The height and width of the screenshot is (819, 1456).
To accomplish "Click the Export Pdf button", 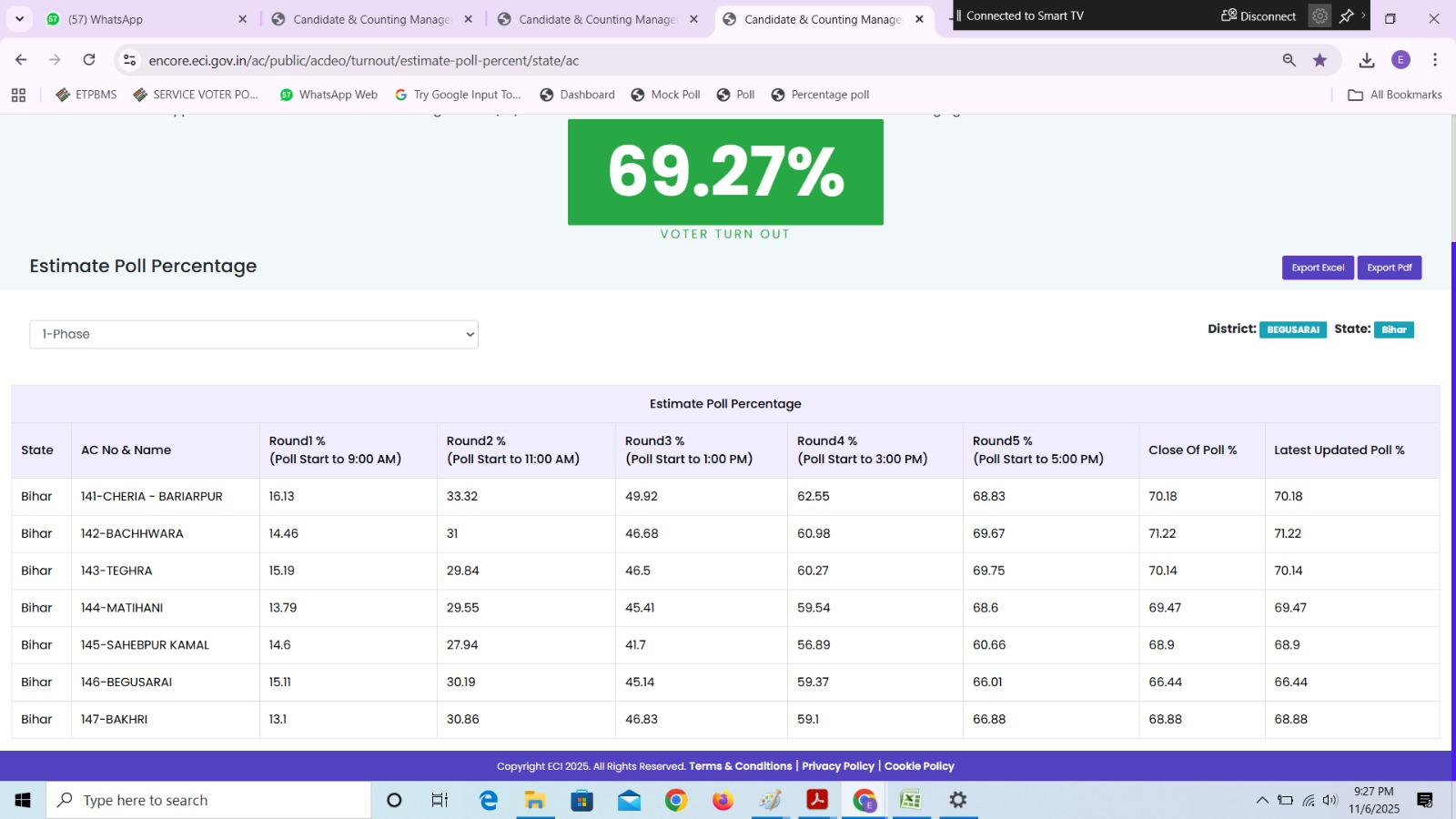I will tap(1389, 268).
